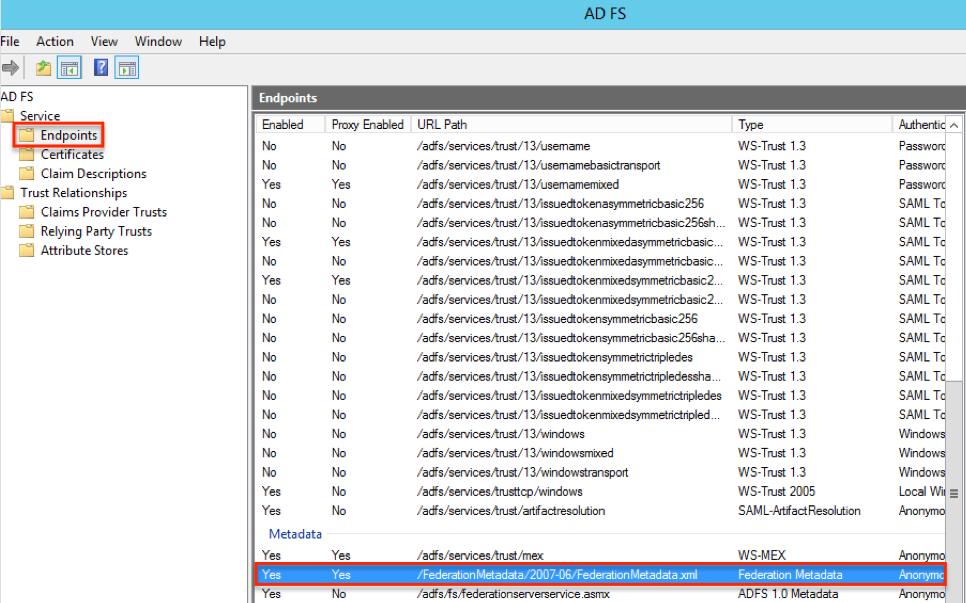Click the WS-Trust 2005 type cell
The width and height of the screenshot is (966, 603).
(x=776, y=492)
